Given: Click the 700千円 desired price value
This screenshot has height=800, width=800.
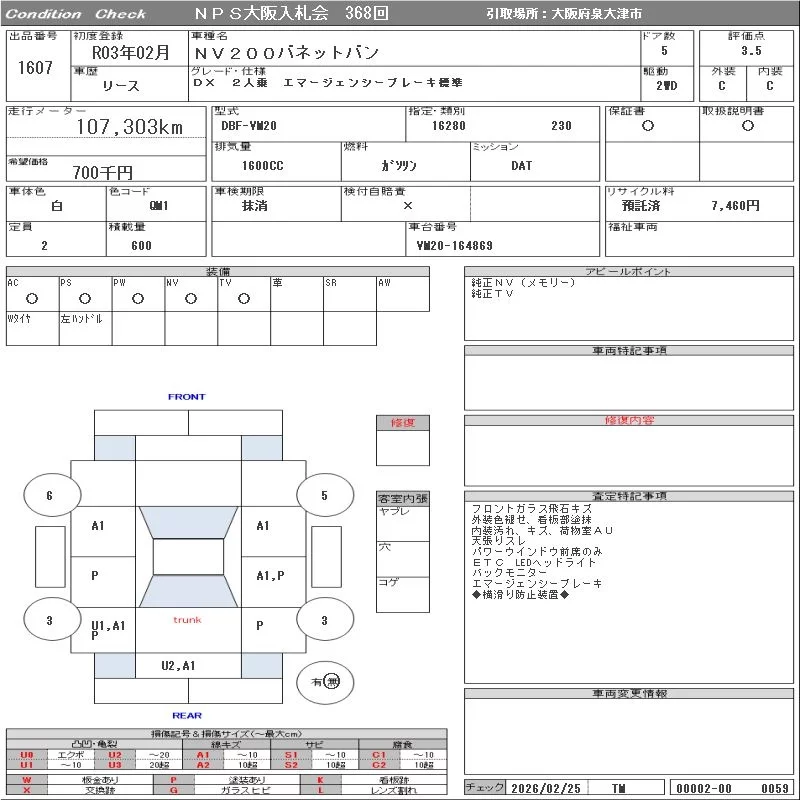Looking at the screenshot, I should pyautogui.click(x=103, y=173).
